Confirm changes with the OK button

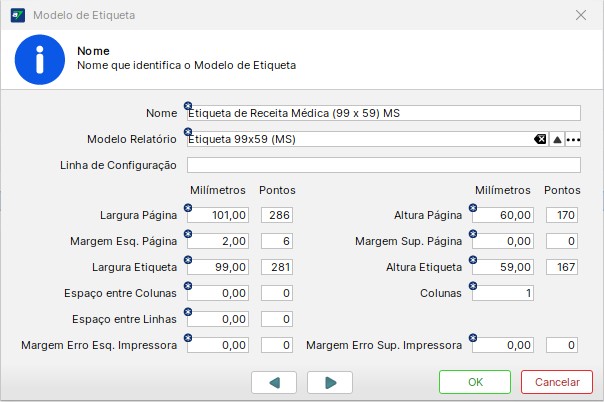point(475,382)
